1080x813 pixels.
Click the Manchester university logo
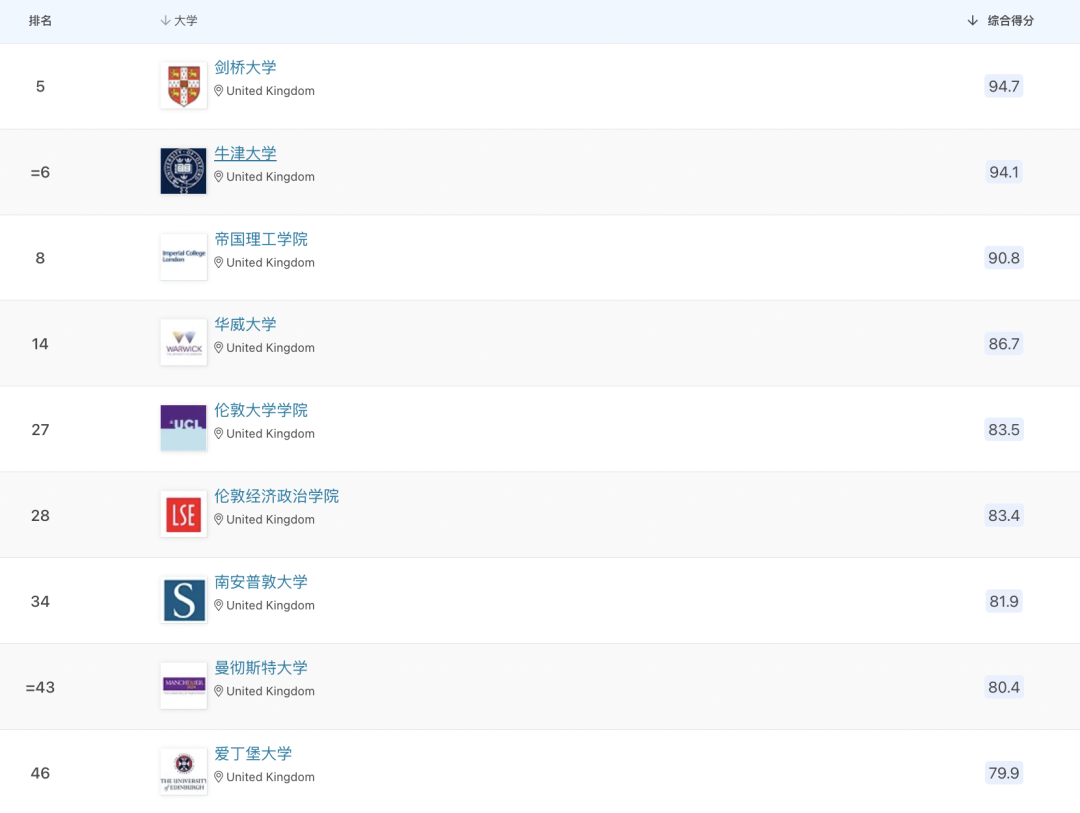pyautogui.click(x=184, y=686)
